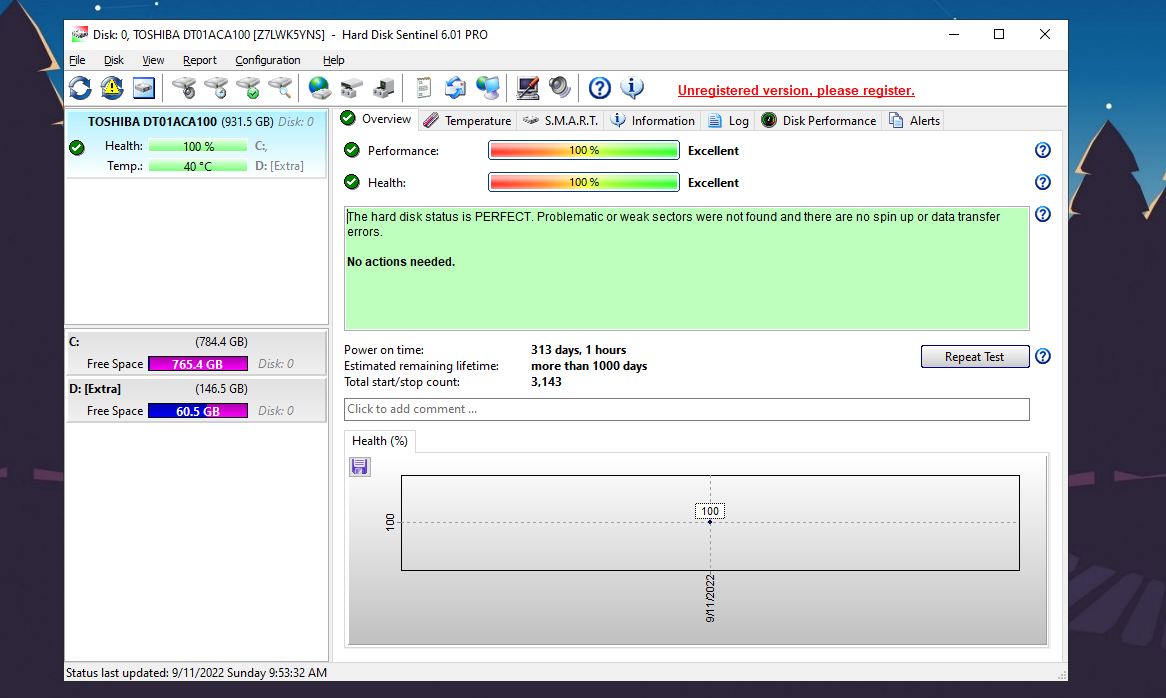Select the Health (%) graph tab
The width and height of the screenshot is (1166, 698).
click(379, 441)
